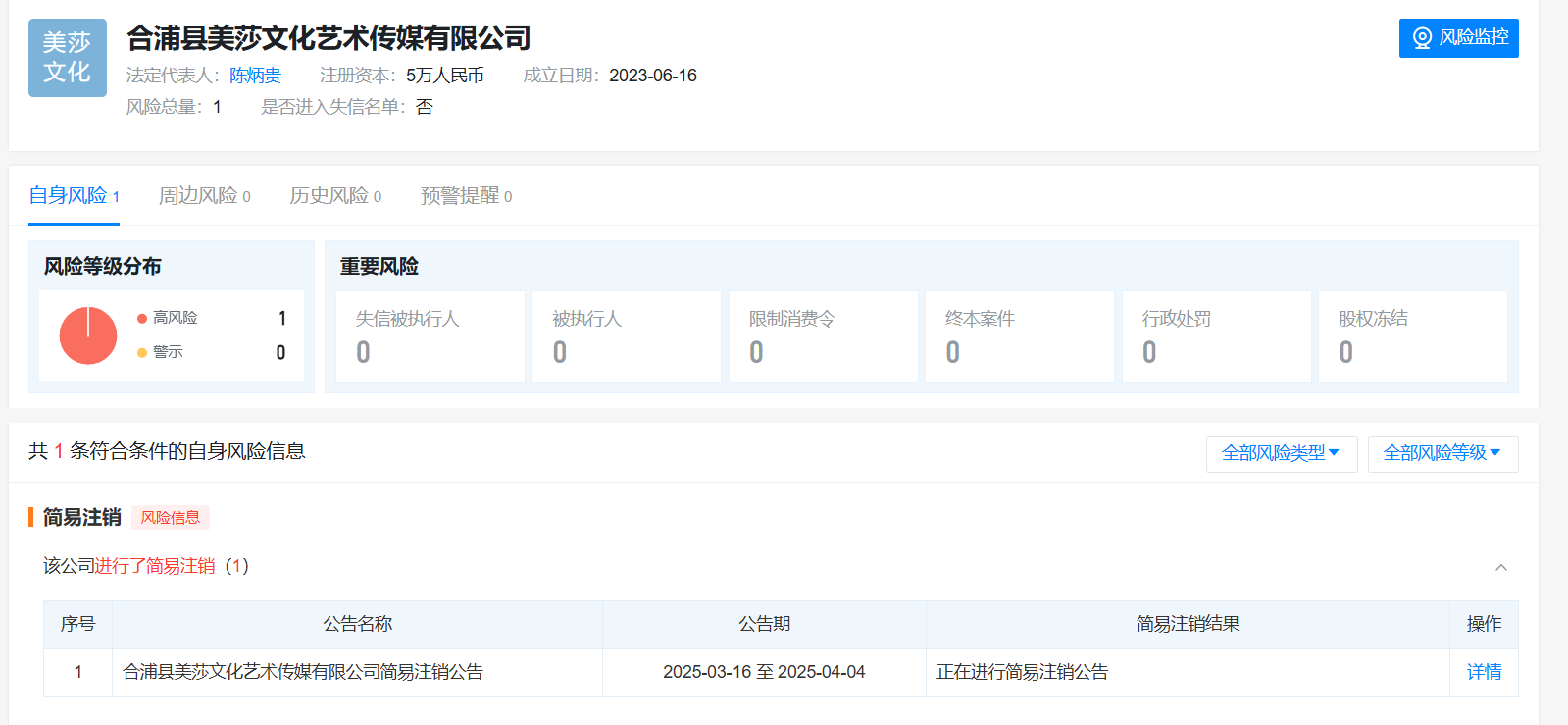Click the 限制消费令 risk card

click(x=823, y=336)
